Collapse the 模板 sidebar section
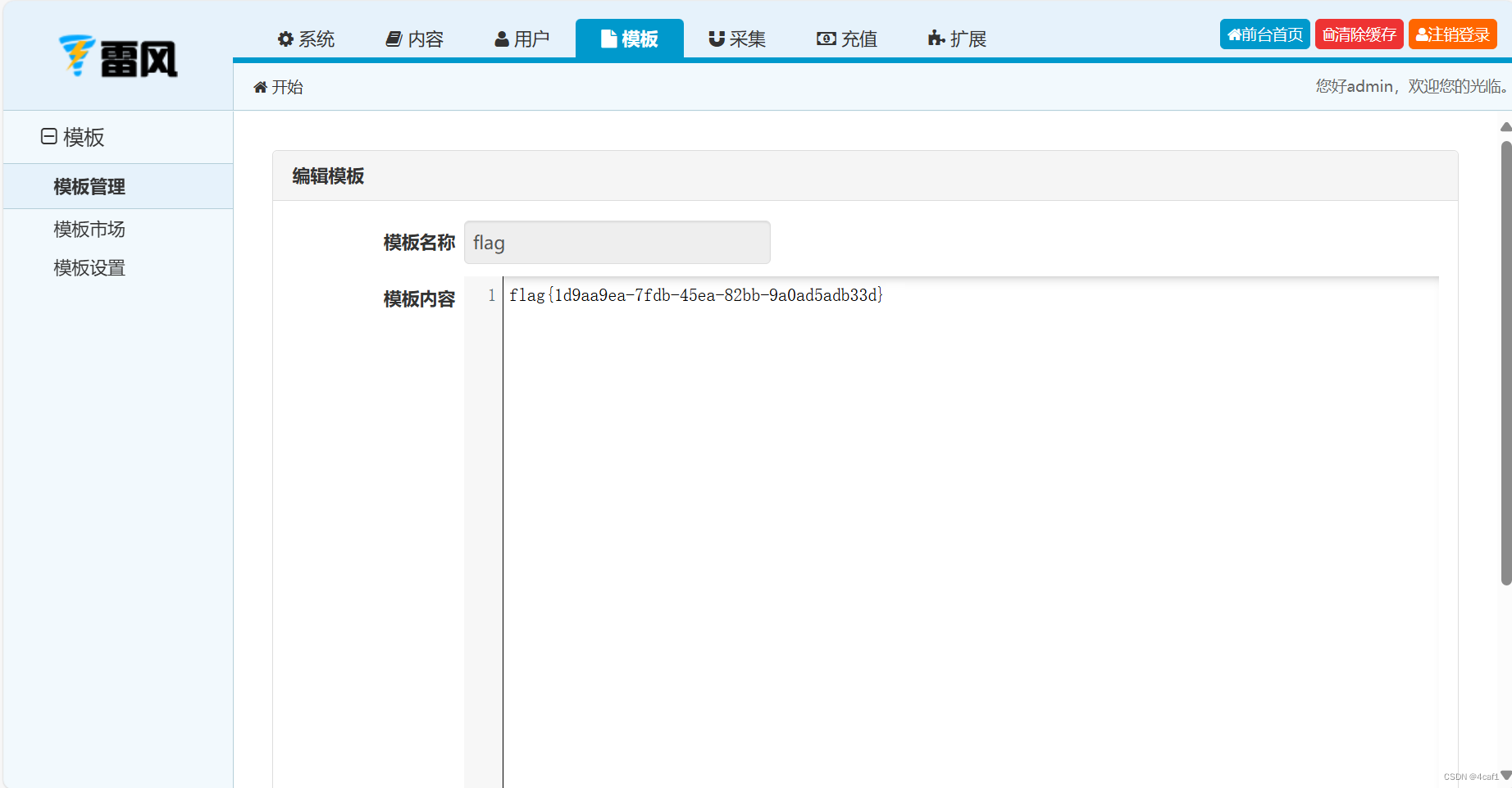This screenshot has width=1512, height=788. coord(49,136)
